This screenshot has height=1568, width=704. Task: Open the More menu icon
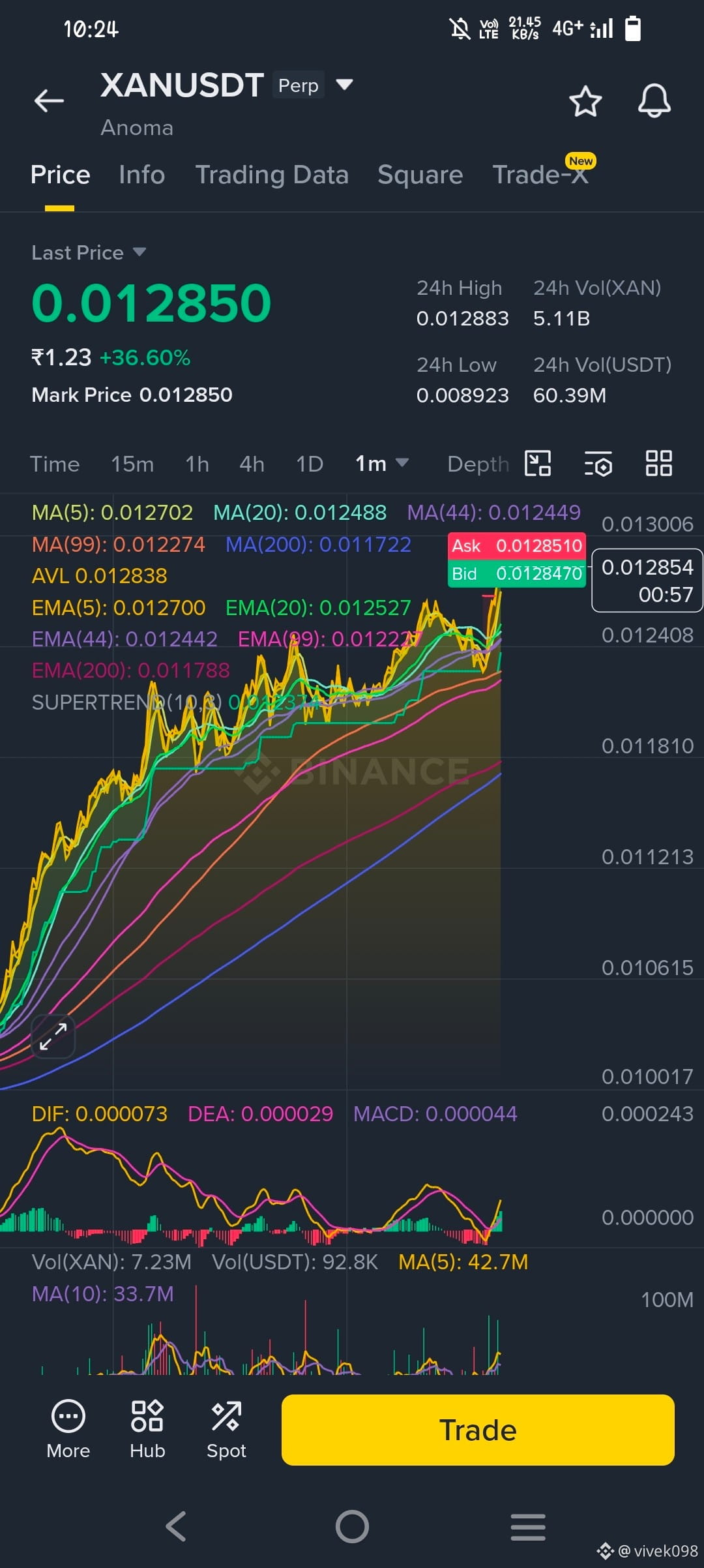point(68,1430)
